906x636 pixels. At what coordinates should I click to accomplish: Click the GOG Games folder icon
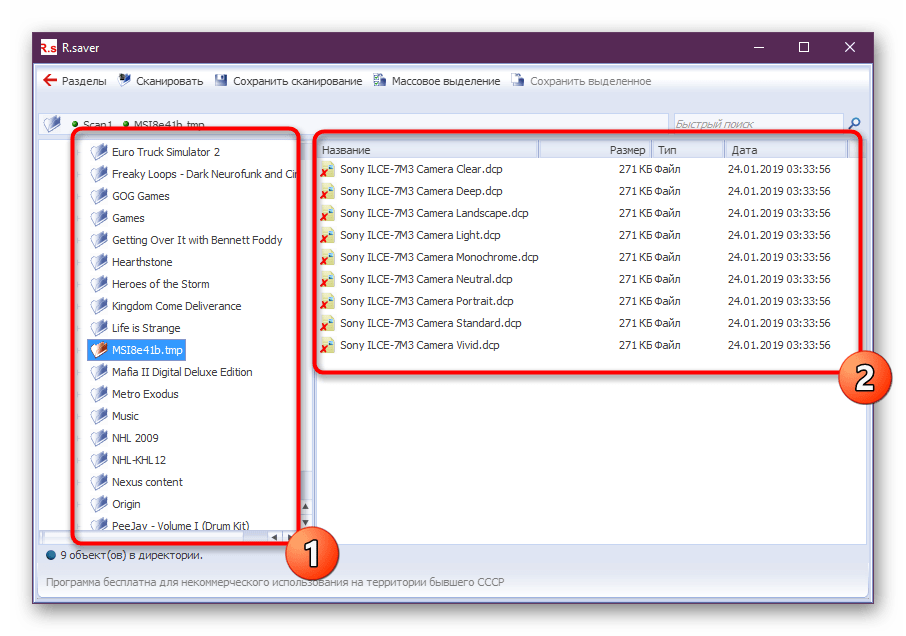click(99, 195)
